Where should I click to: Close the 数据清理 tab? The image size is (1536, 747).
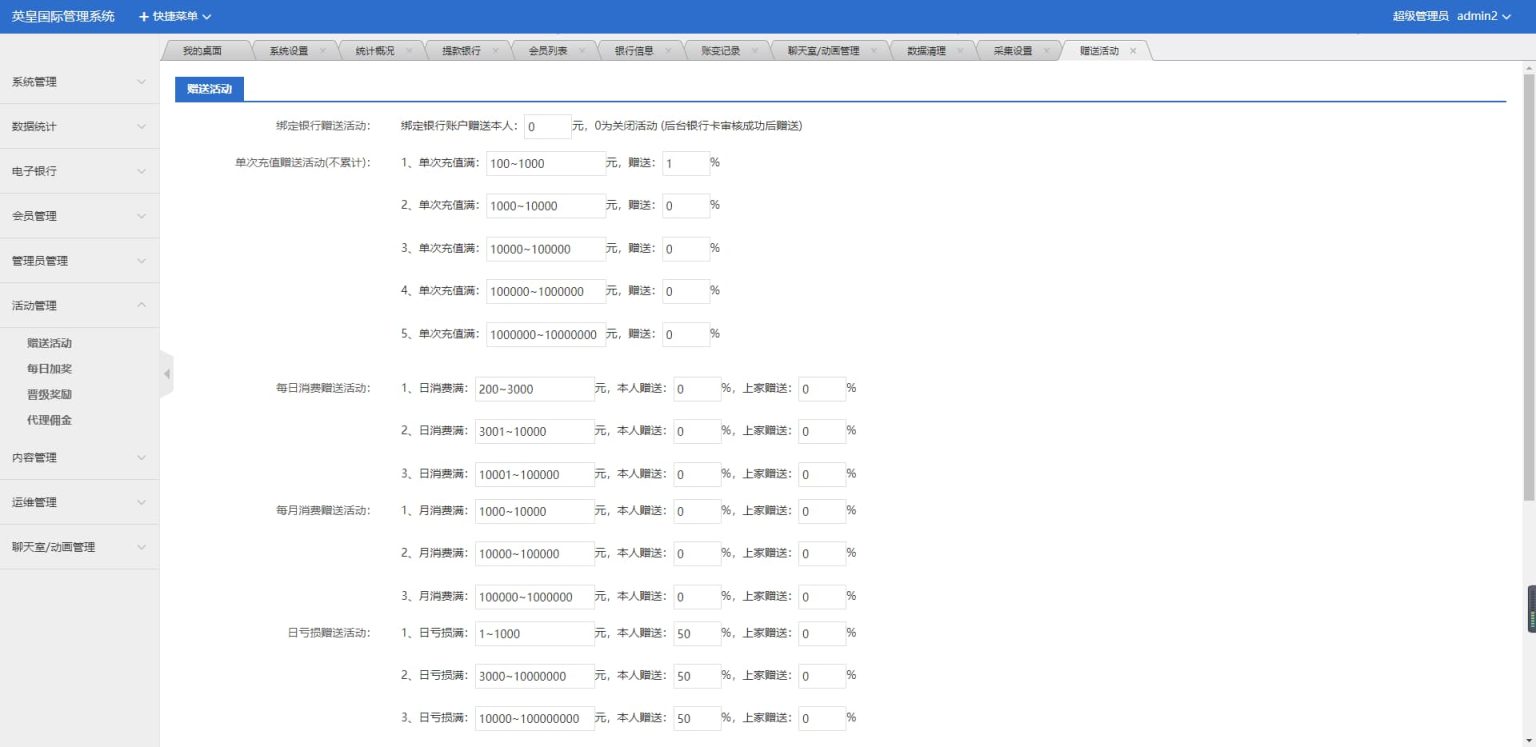pyautogui.click(x=960, y=51)
